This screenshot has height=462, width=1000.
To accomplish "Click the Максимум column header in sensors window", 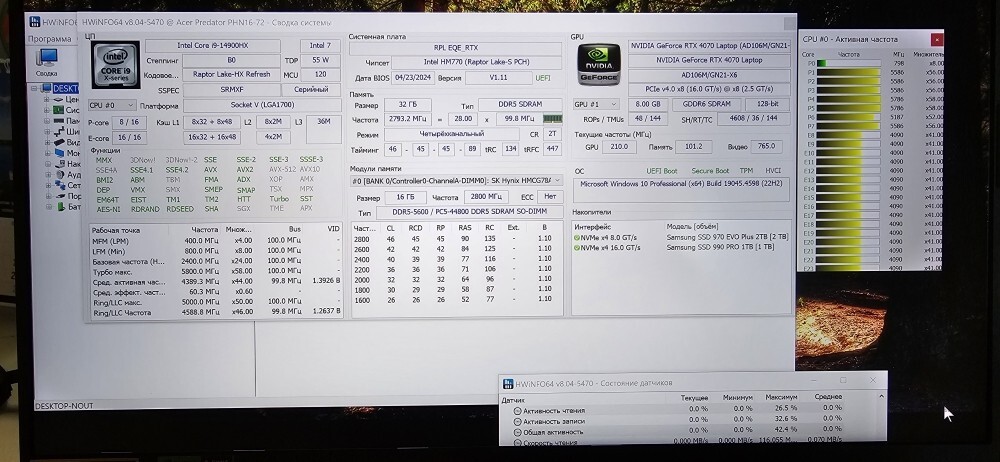I will 781,397.
